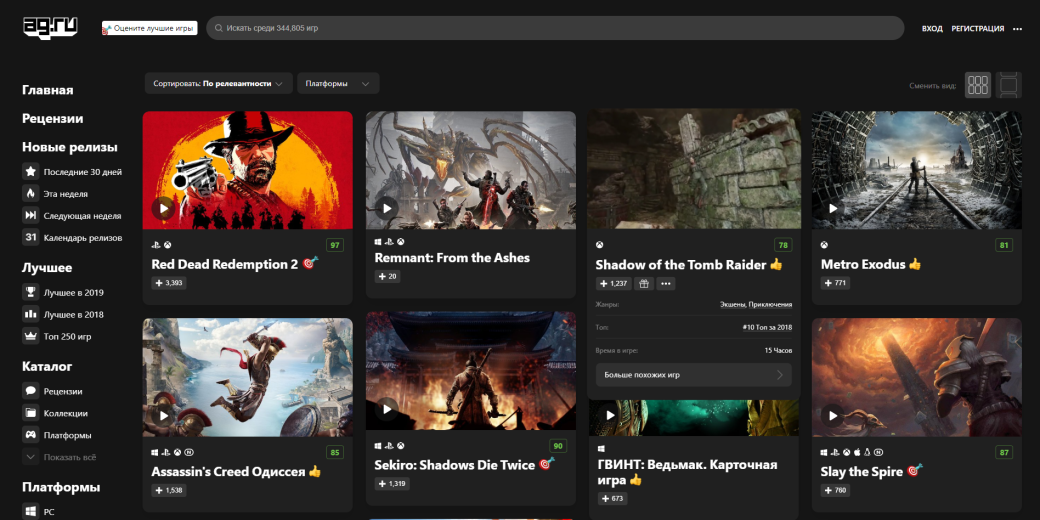Open the bottom Платформы section heading
The width and height of the screenshot is (1040, 520).
coord(61,488)
